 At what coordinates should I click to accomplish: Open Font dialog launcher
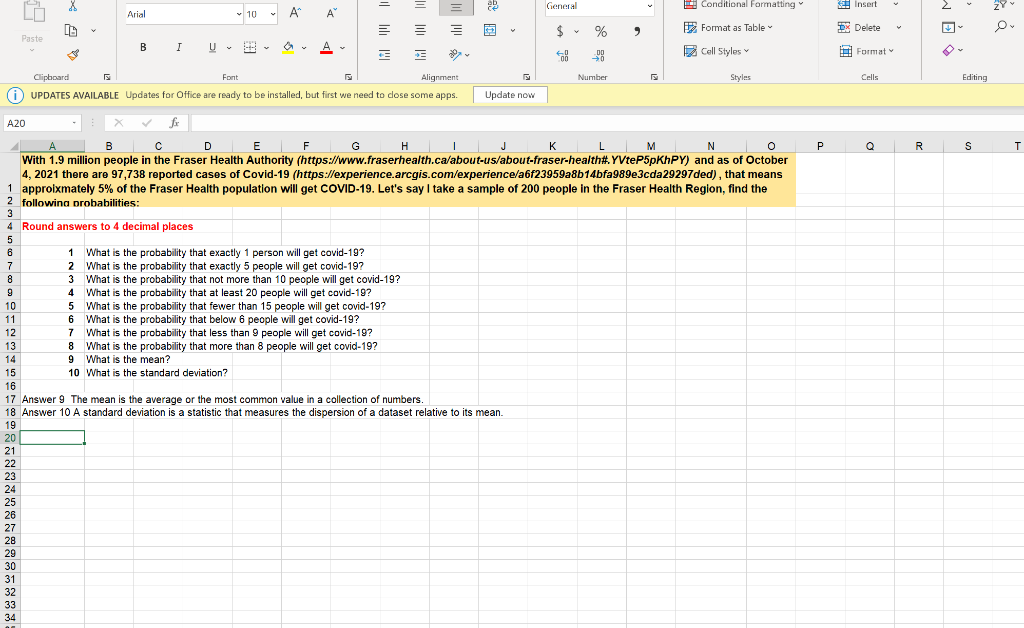(x=348, y=77)
